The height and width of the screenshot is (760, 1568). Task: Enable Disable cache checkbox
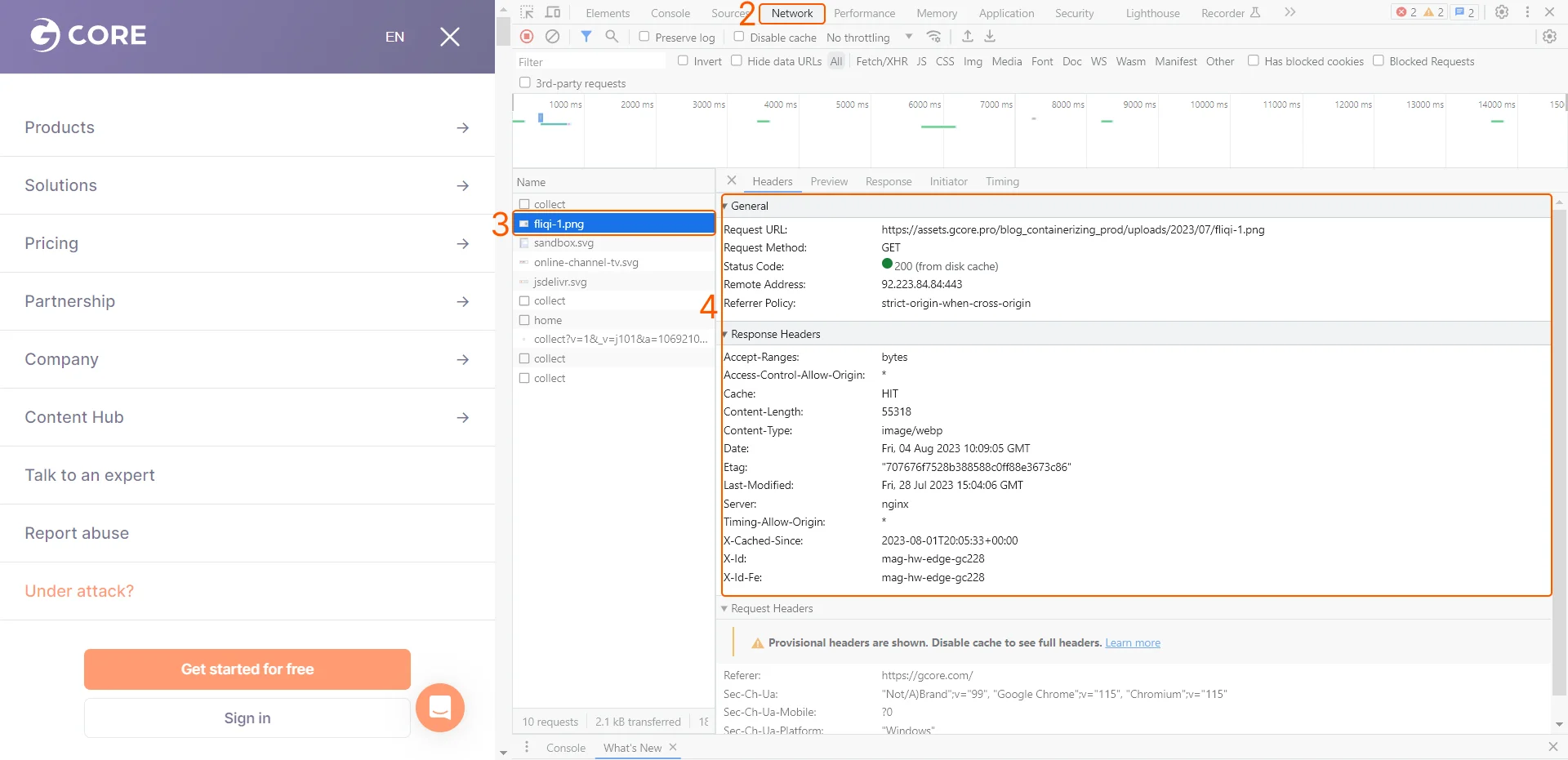739,37
